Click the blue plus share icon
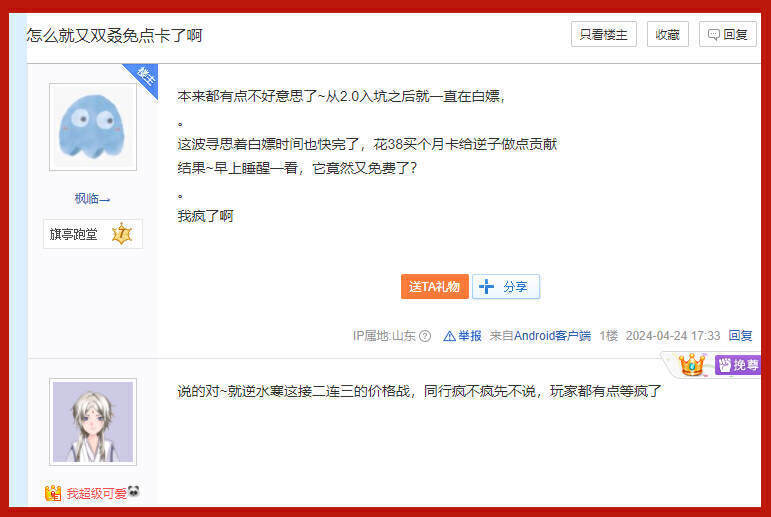 486,286
